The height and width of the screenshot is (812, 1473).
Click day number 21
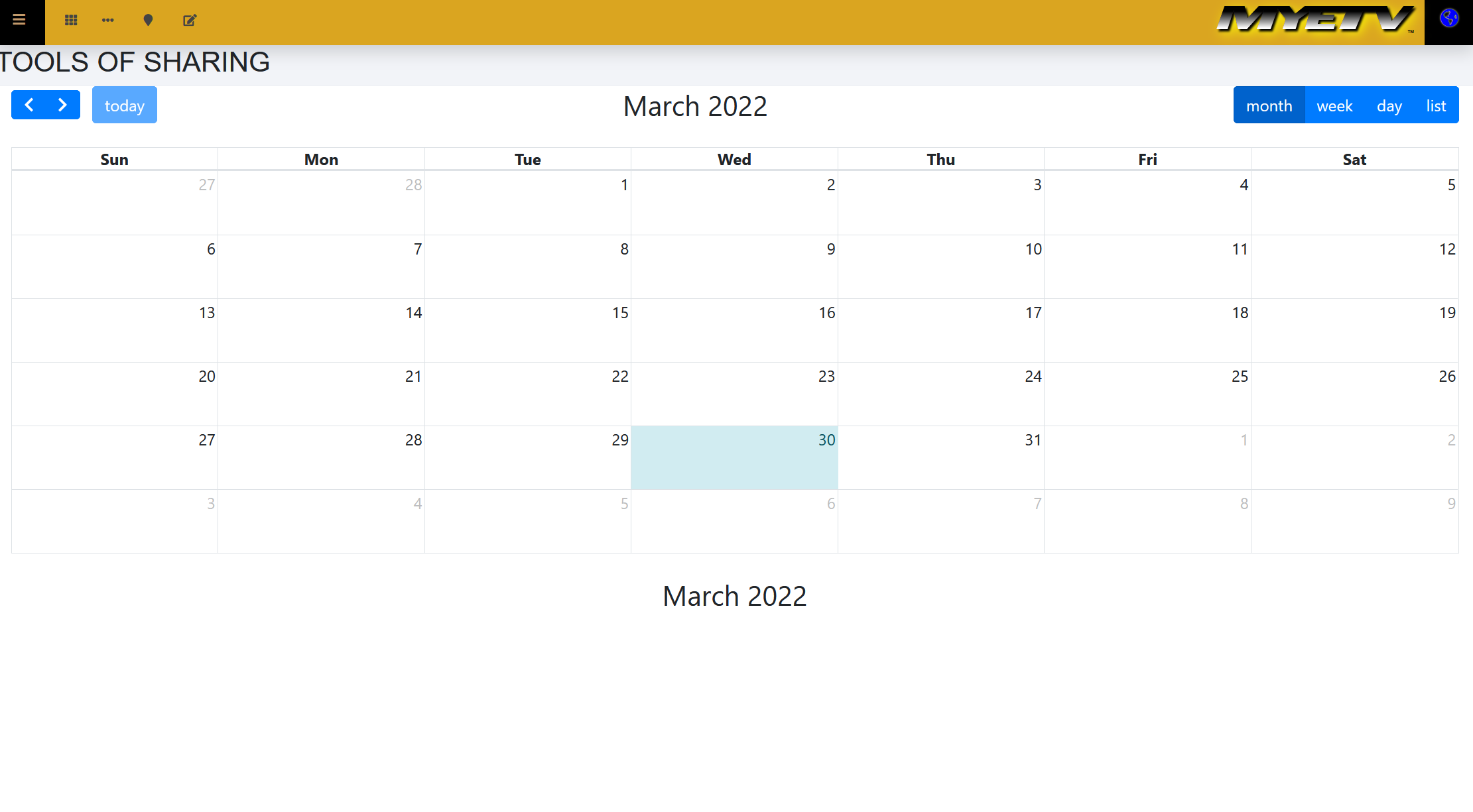(x=413, y=377)
